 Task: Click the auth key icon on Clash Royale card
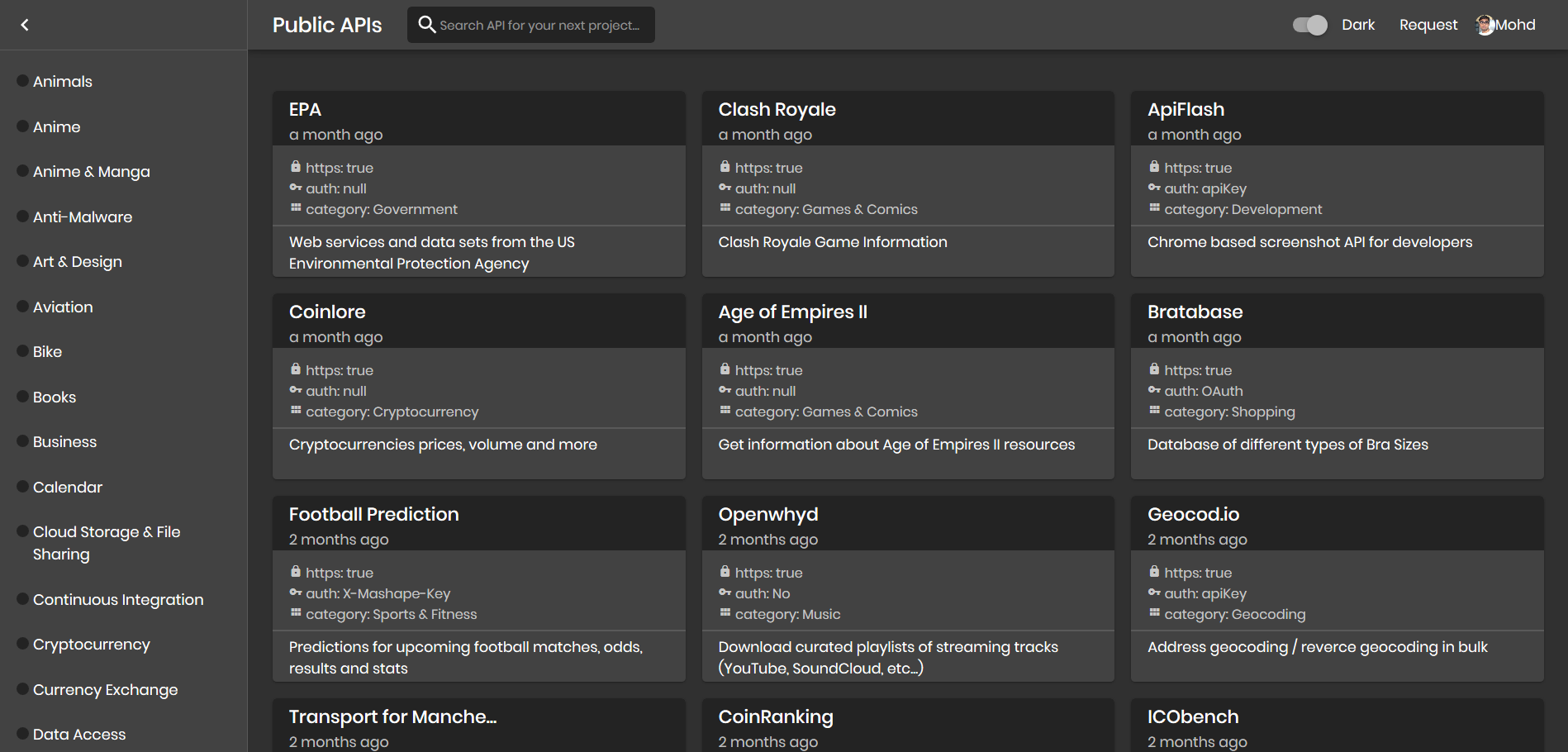(725, 188)
